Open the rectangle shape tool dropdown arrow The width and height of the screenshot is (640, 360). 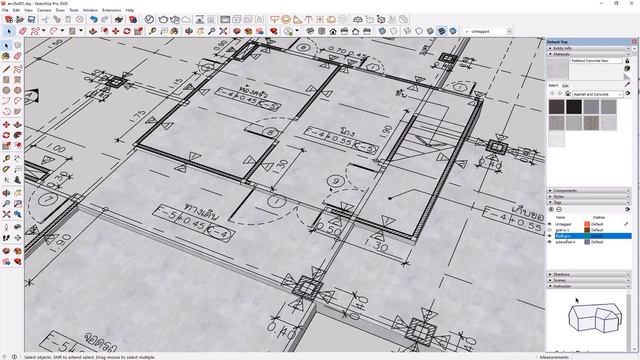[80, 31]
